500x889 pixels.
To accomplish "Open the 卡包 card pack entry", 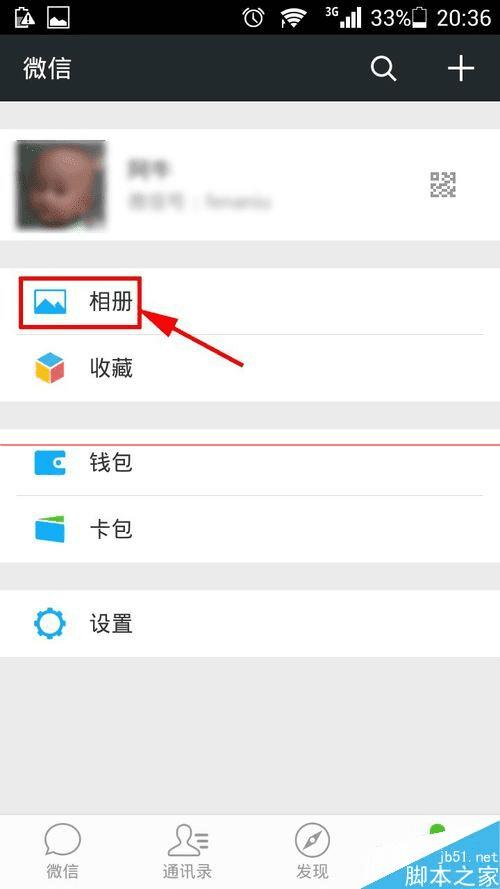I will [250, 529].
